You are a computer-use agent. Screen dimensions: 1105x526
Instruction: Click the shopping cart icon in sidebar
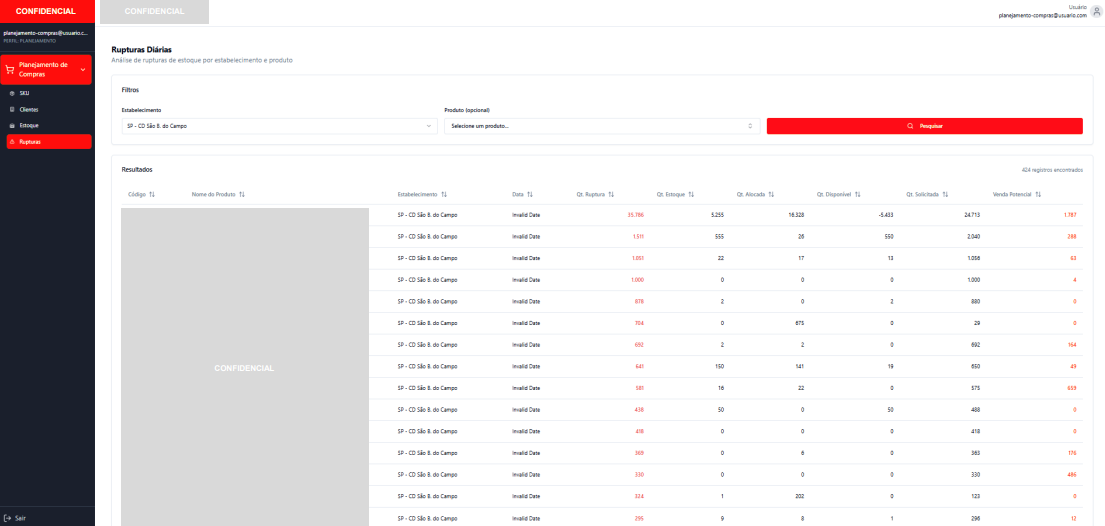10,70
